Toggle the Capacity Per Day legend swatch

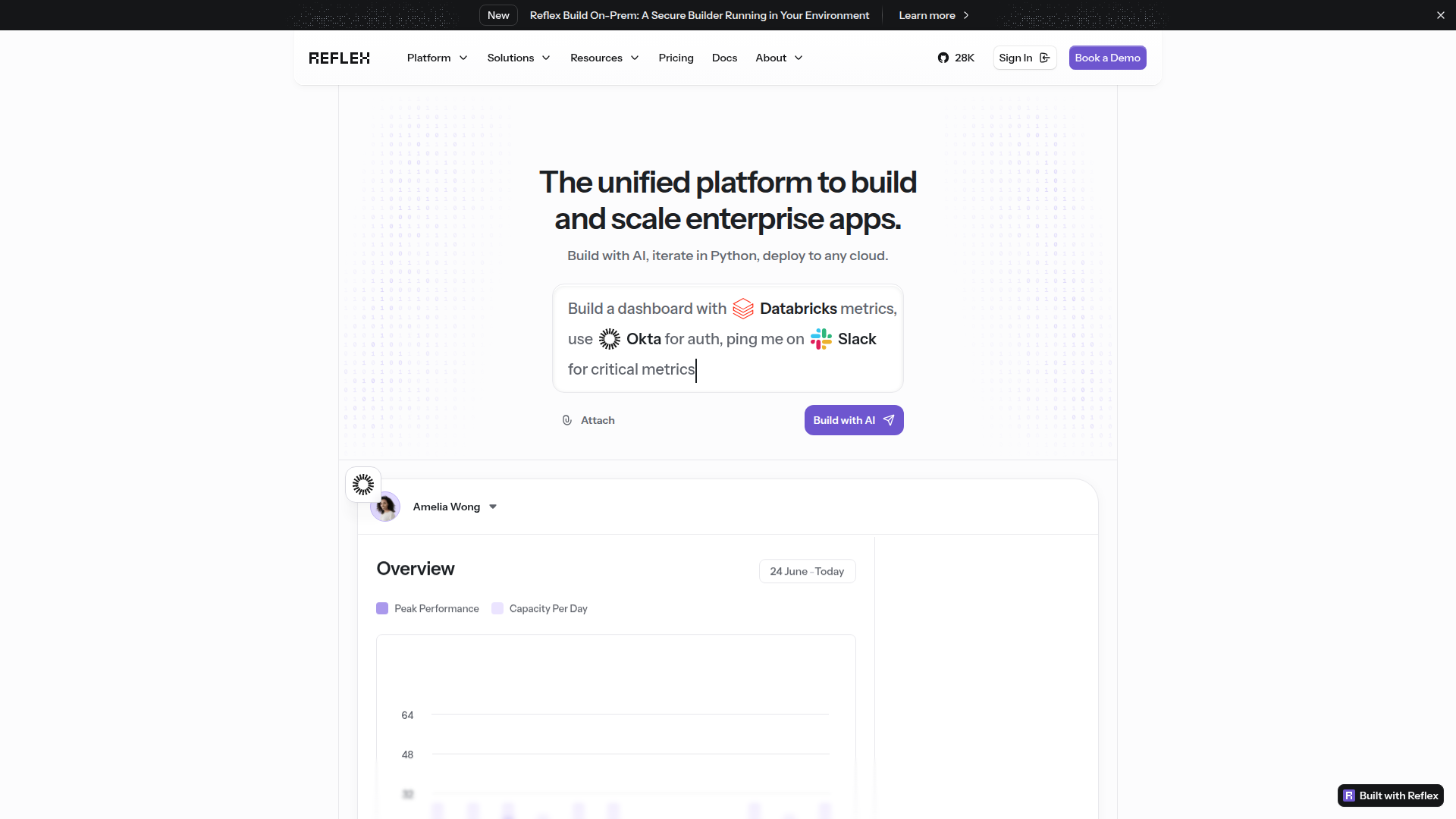497,608
